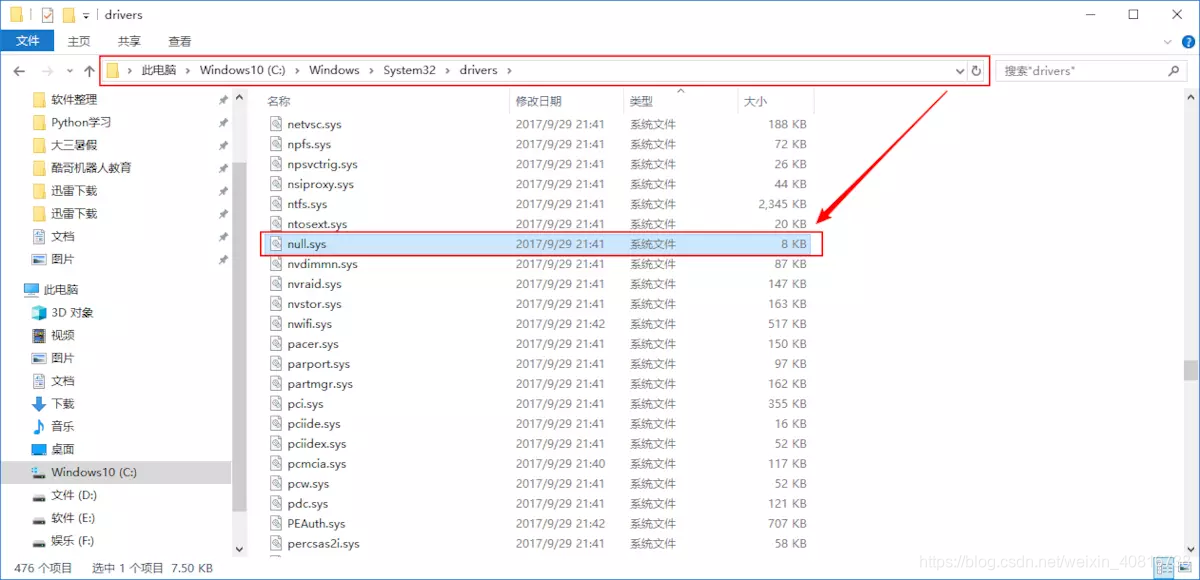The image size is (1200, 580).
Task: Open the chevron after Windows10 (C:) in the breadcrumb
Action: pyautogui.click(x=296, y=71)
